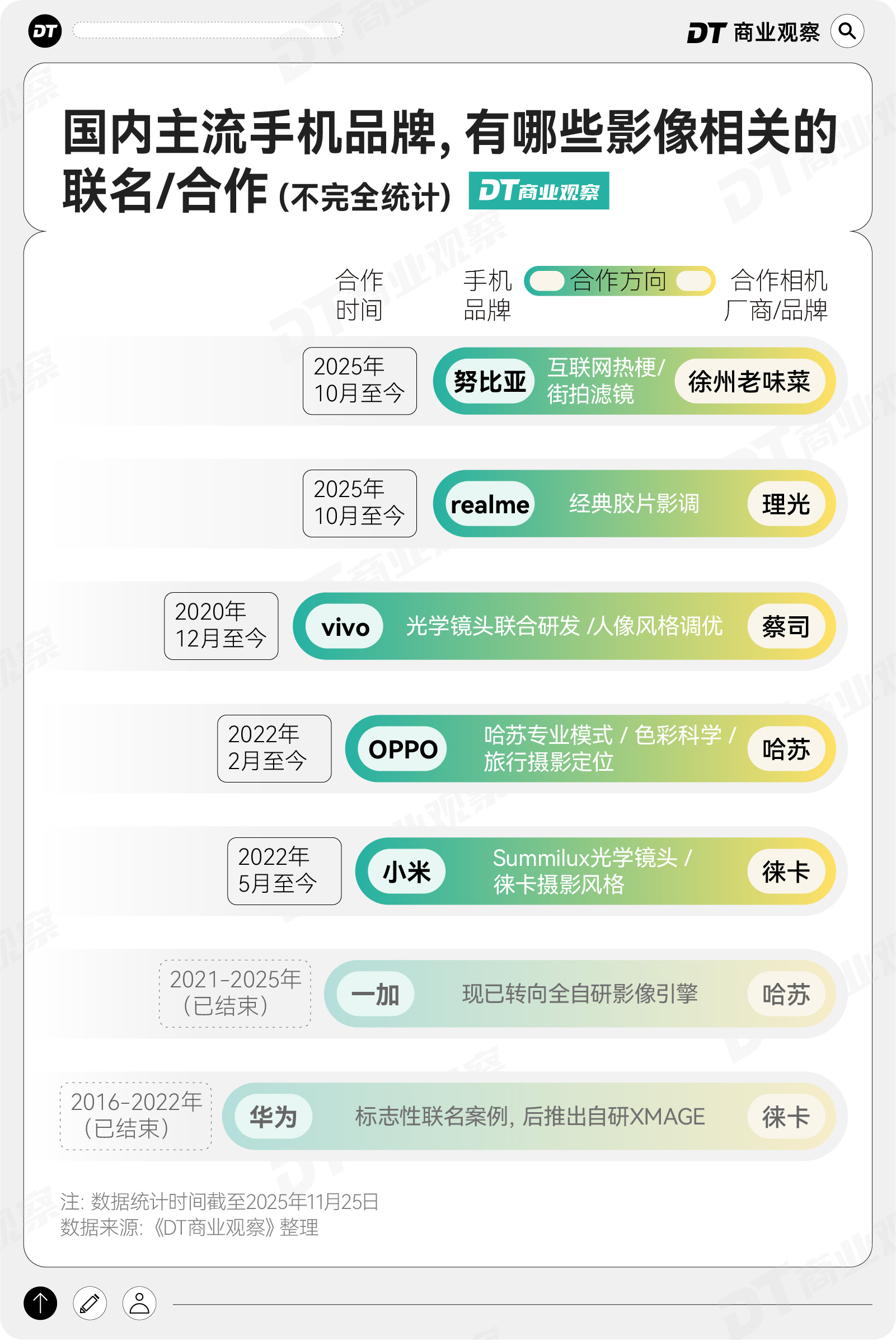Click the 2020年12月至今 date box
This screenshot has height=1340, width=896.
(221, 626)
